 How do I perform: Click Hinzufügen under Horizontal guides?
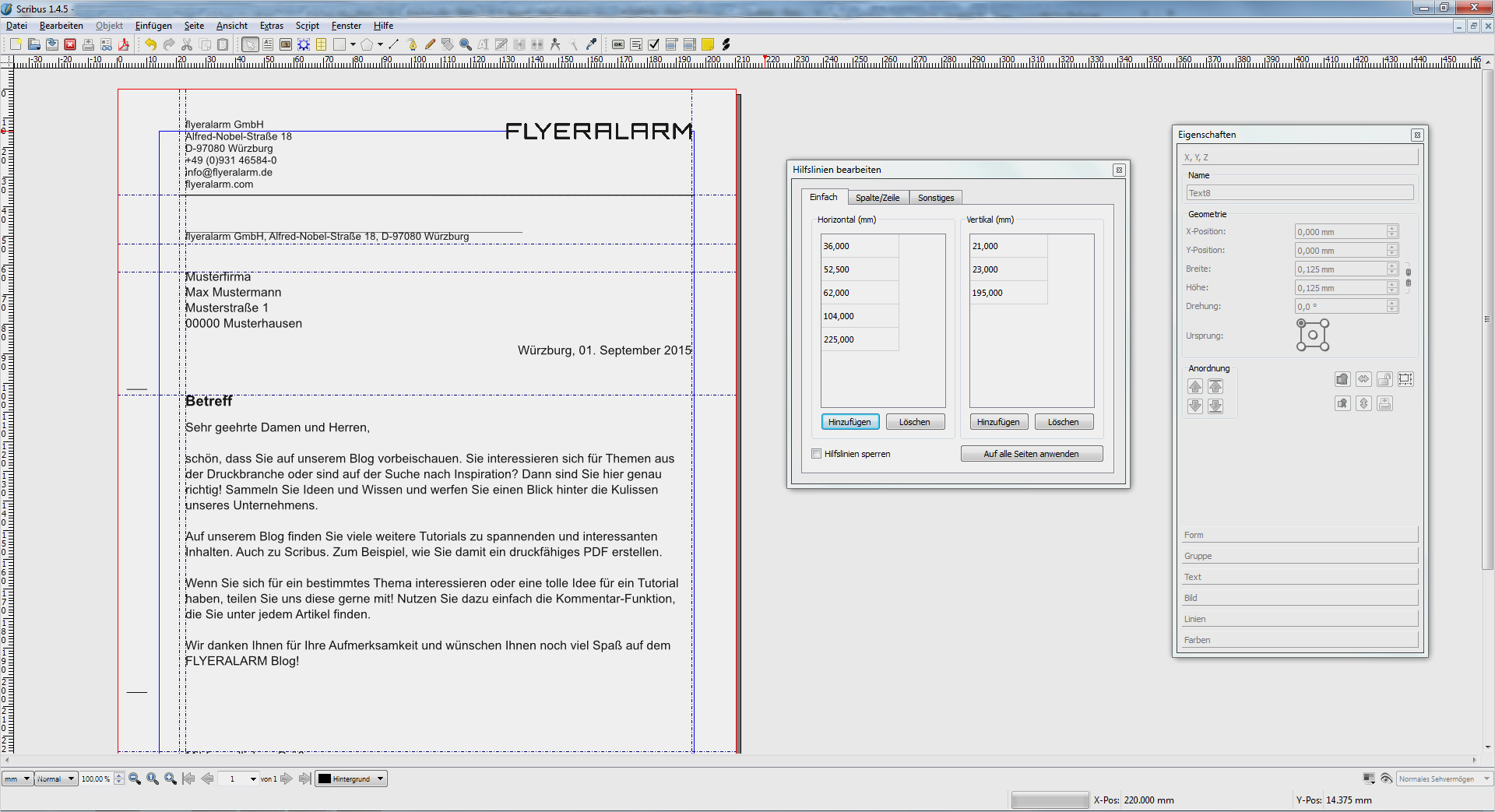click(850, 422)
